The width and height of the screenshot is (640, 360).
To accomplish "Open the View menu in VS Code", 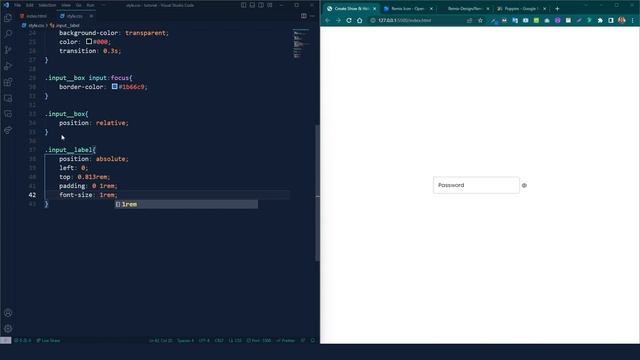I will click(x=66, y=5).
